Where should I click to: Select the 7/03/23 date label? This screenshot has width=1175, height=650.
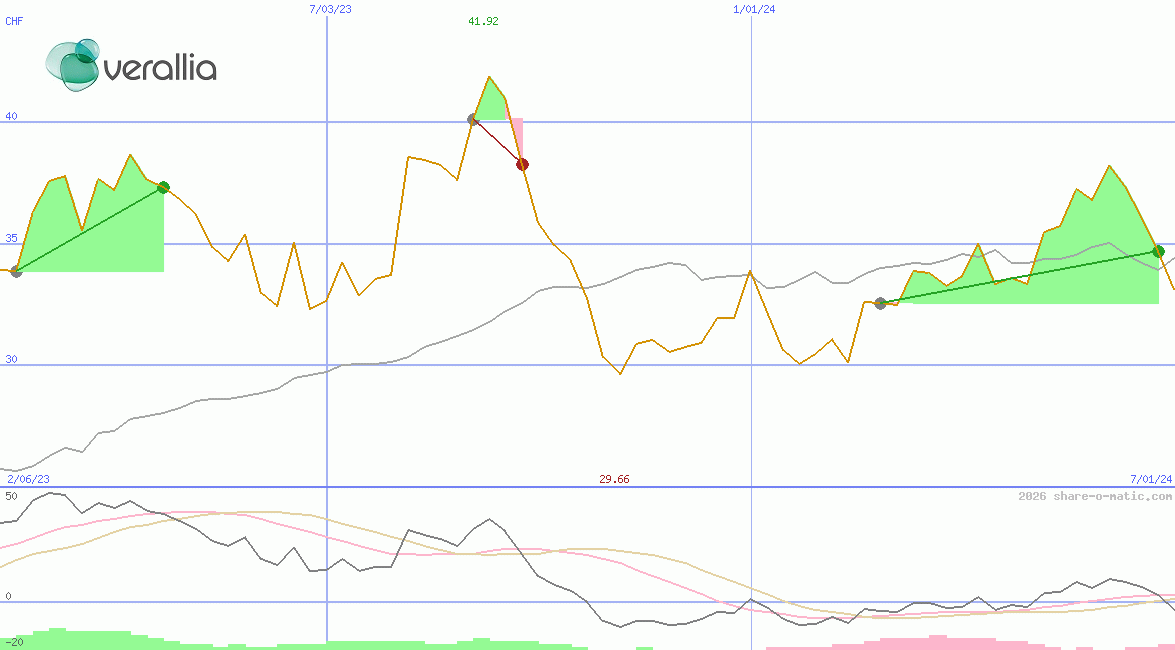[x=331, y=8]
